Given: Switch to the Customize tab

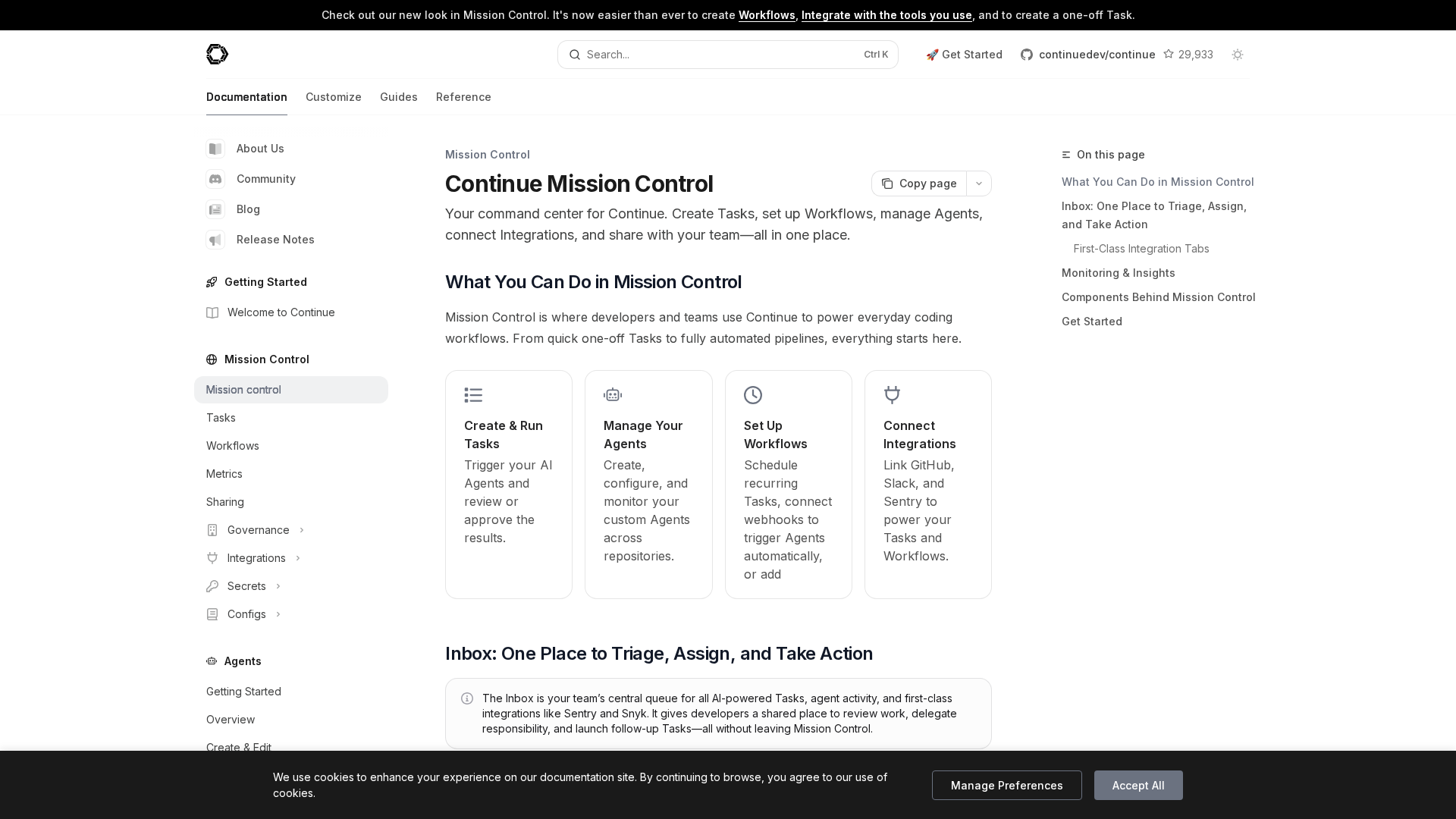Looking at the screenshot, I should [x=333, y=97].
